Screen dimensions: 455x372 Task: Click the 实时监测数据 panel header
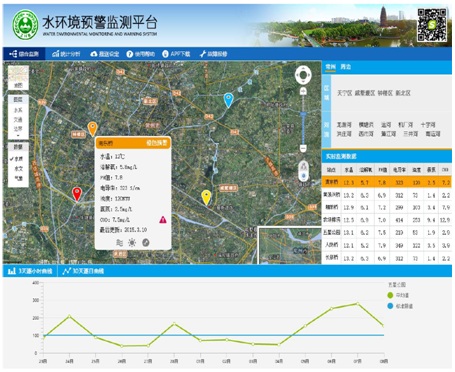pyautogui.click(x=387, y=156)
